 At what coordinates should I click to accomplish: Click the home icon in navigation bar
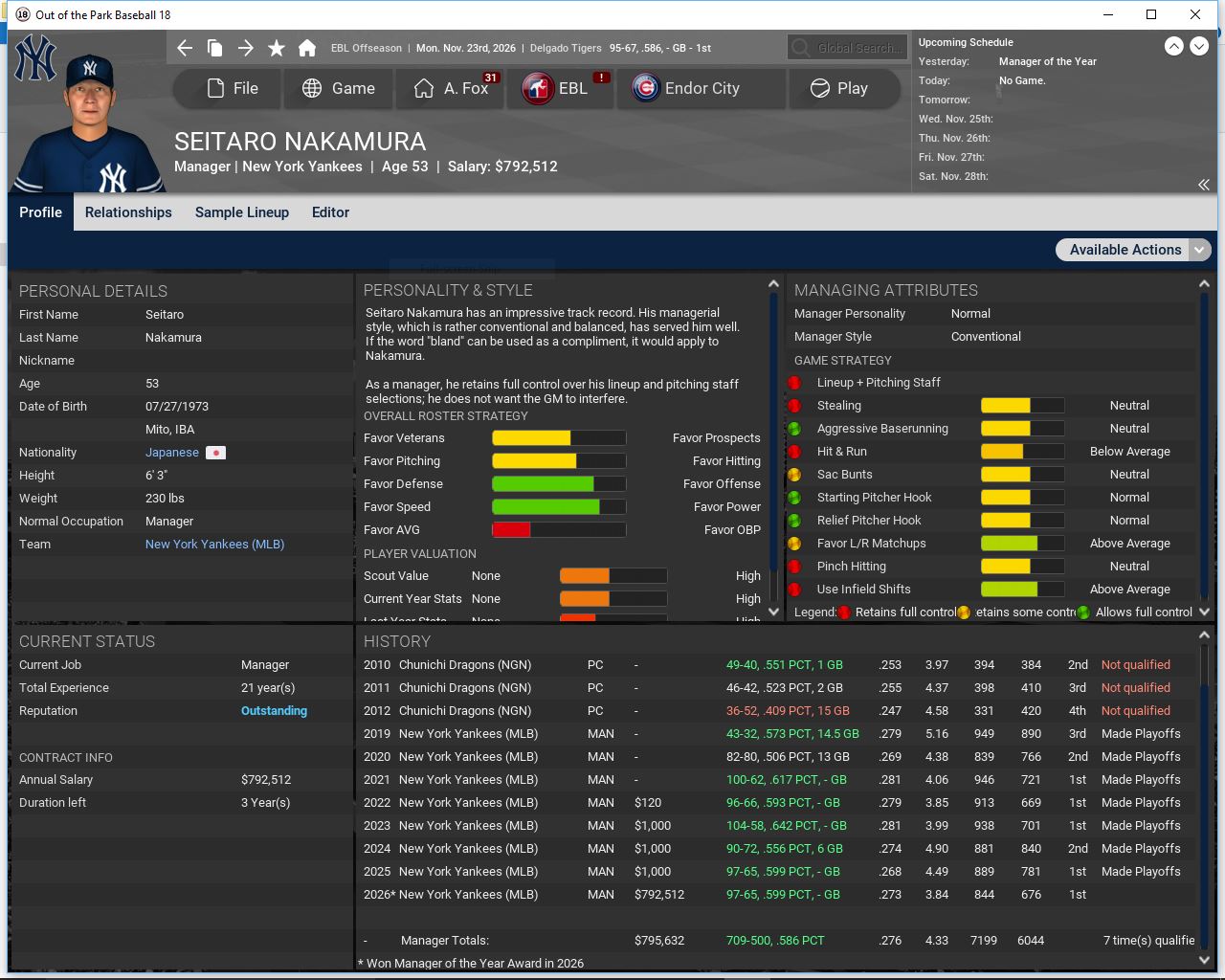click(x=307, y=48)
